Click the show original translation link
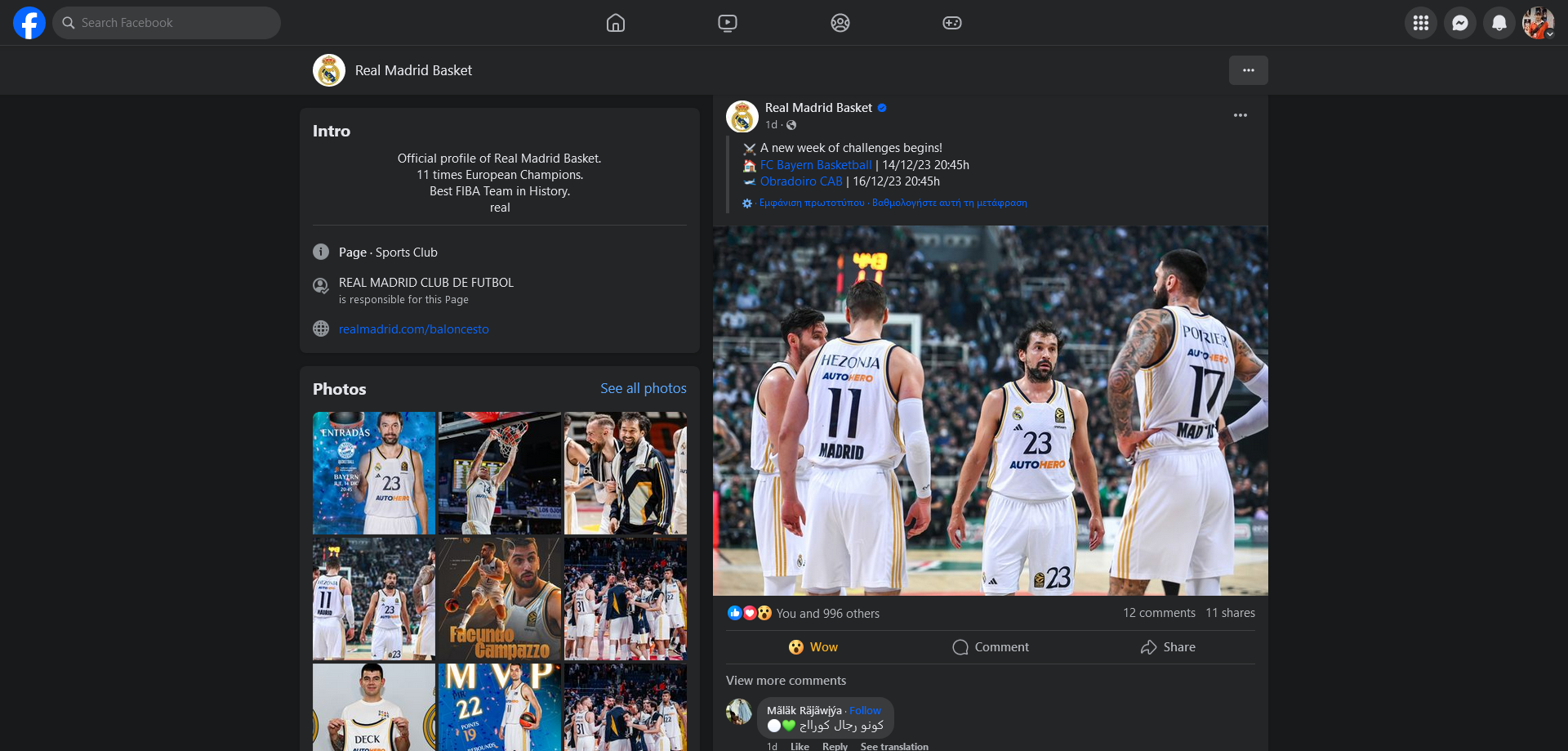 pyautogui.click(x=812, y=203)
